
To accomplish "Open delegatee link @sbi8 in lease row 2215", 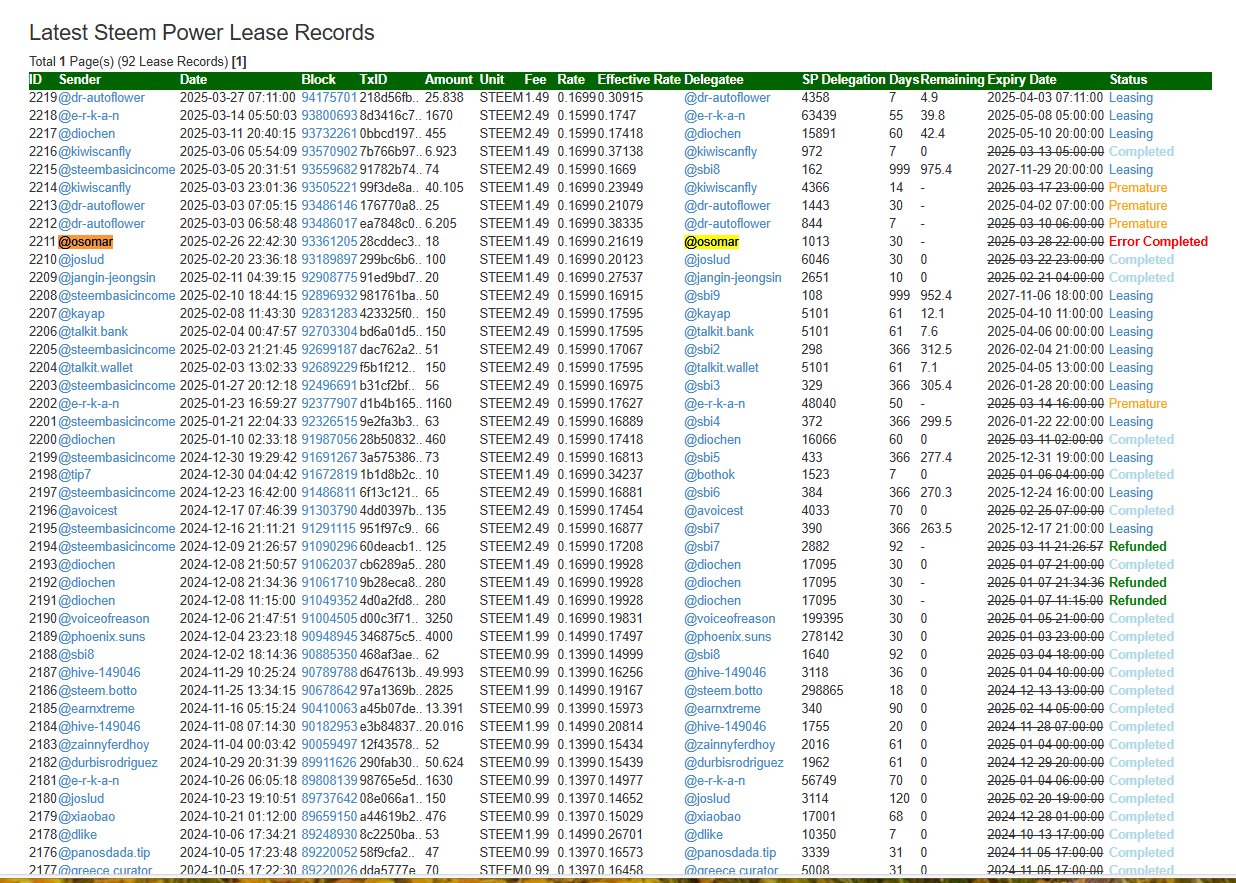I will 702,170.
